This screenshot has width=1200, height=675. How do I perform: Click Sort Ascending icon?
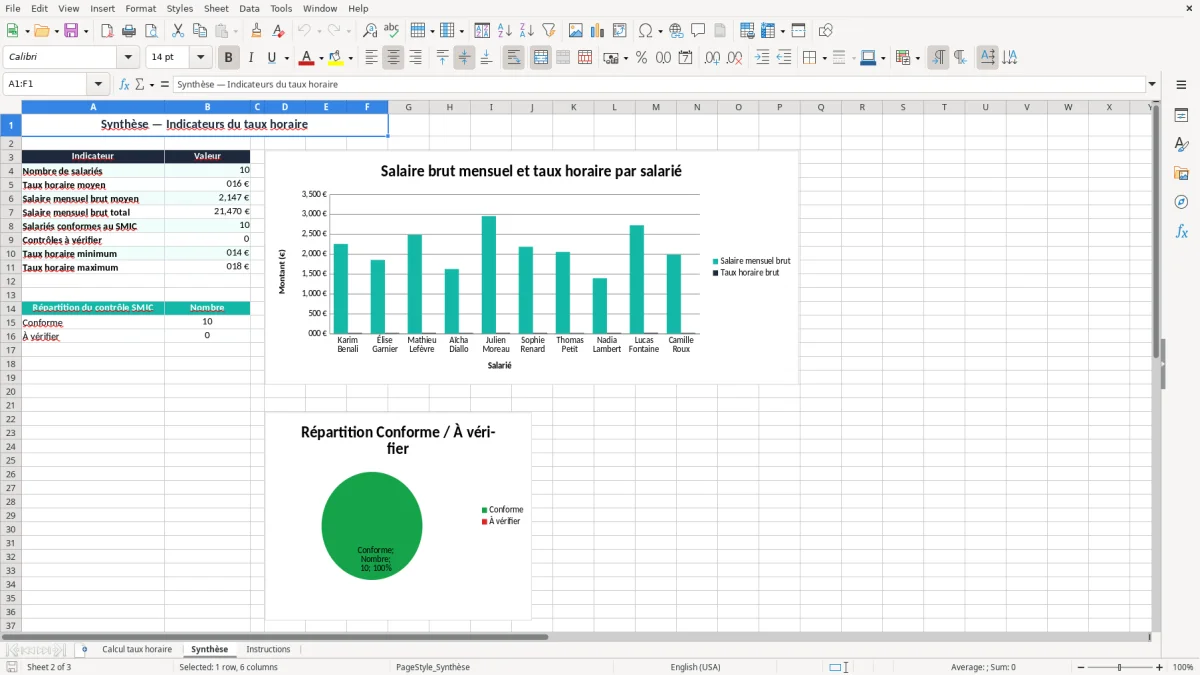[505, 31]
